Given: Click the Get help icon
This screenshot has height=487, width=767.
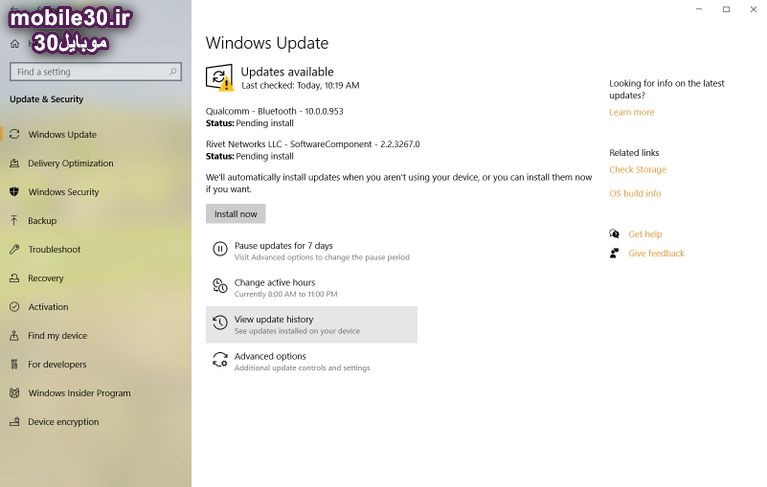Looking at the screenshot, I should point(614,234).
